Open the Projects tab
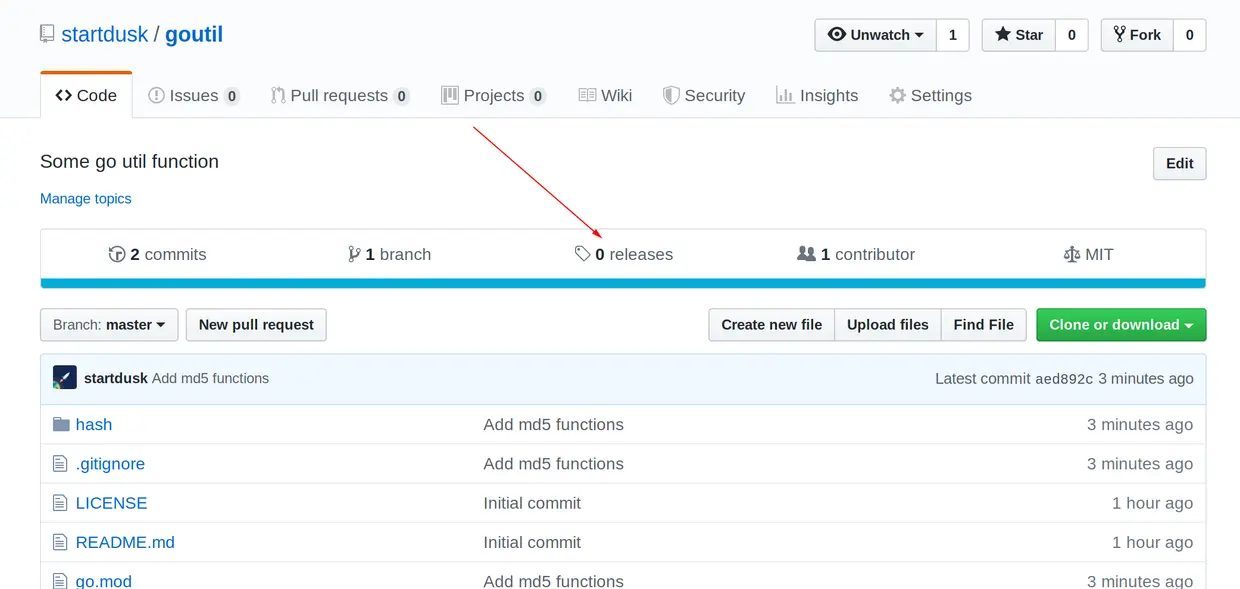Screen dimensions: 1240x589 click(494, 95)
